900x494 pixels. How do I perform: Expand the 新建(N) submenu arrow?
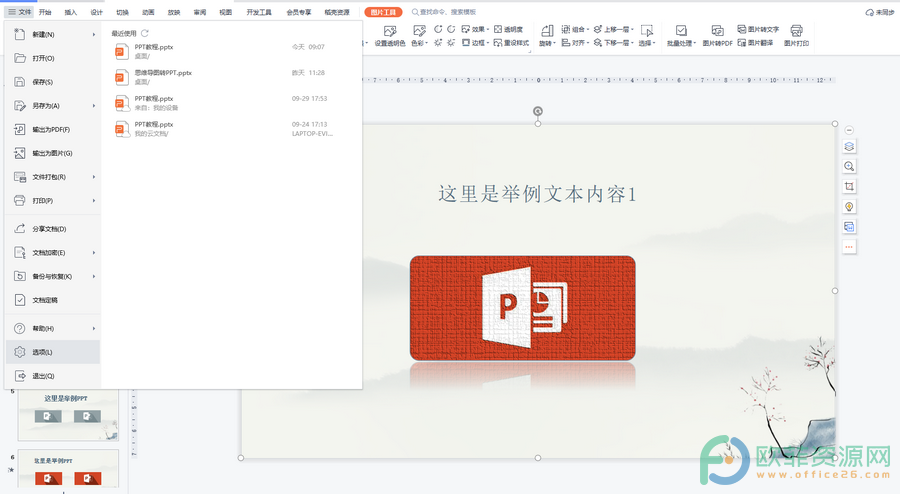94,34
